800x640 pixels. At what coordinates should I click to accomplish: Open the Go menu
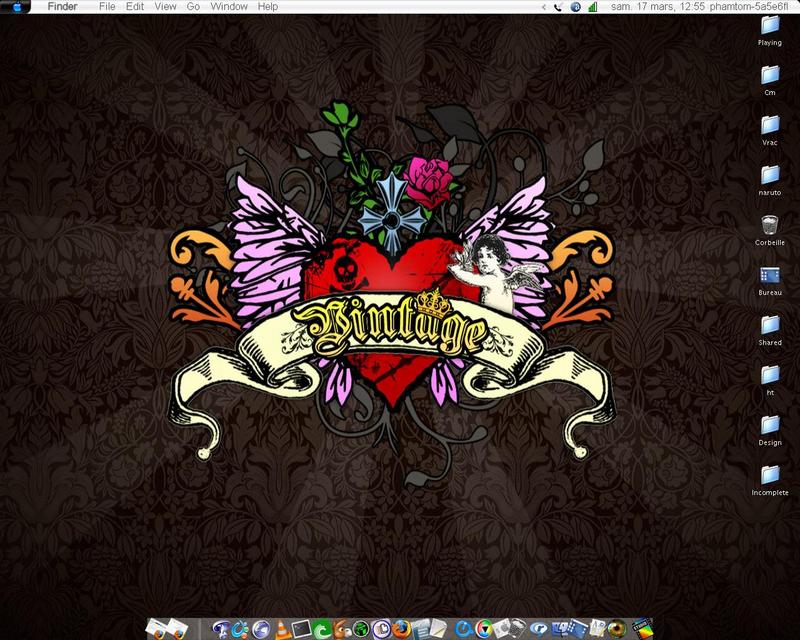[193, 7]
